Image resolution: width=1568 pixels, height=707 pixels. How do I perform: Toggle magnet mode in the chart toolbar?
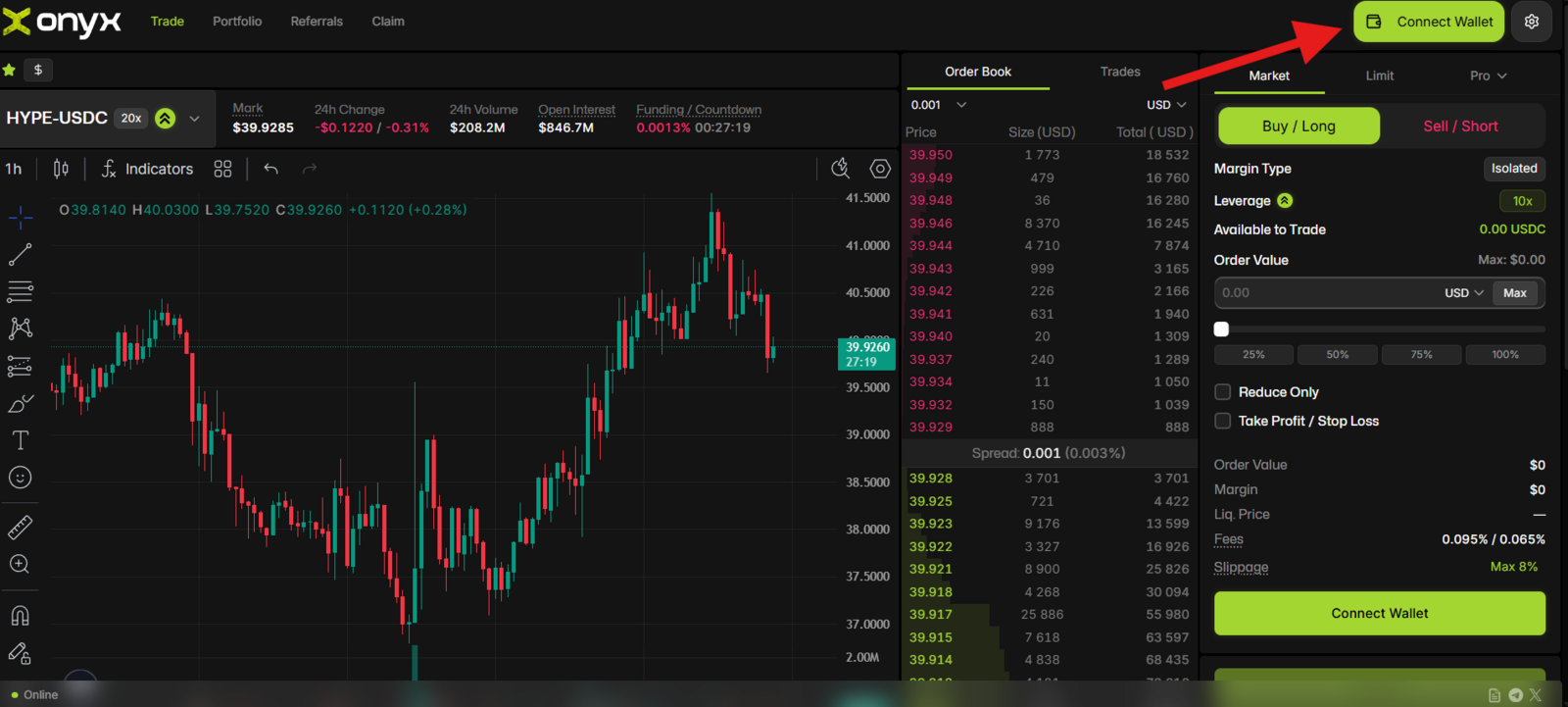coord(21,616)
